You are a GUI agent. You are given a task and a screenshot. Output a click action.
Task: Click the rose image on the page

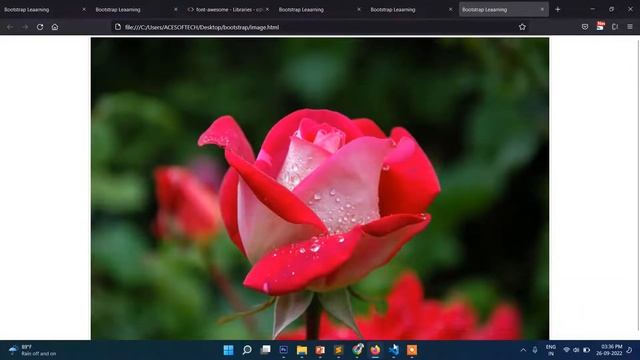pos(320,189)
